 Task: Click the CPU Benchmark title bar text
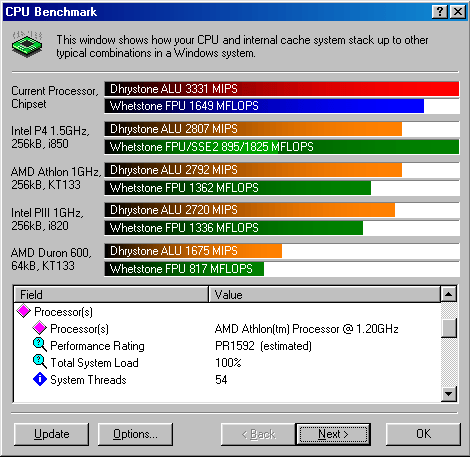click(x=51, y=12)
